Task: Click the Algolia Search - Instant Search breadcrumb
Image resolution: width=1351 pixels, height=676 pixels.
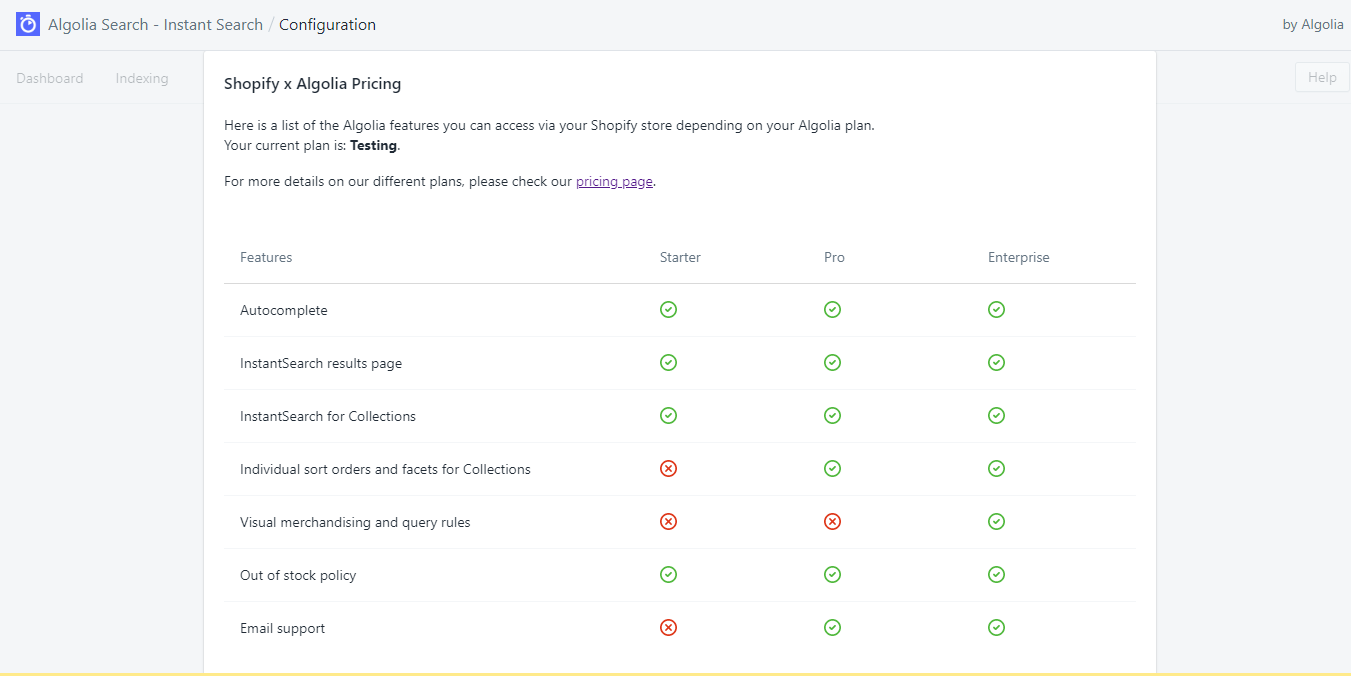Action: click(155, 25)
